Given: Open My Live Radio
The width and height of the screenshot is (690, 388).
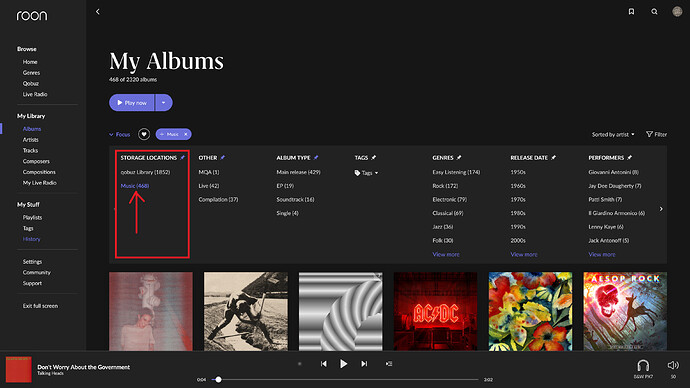Looking at the screenshot, I should tap(40, 183).
